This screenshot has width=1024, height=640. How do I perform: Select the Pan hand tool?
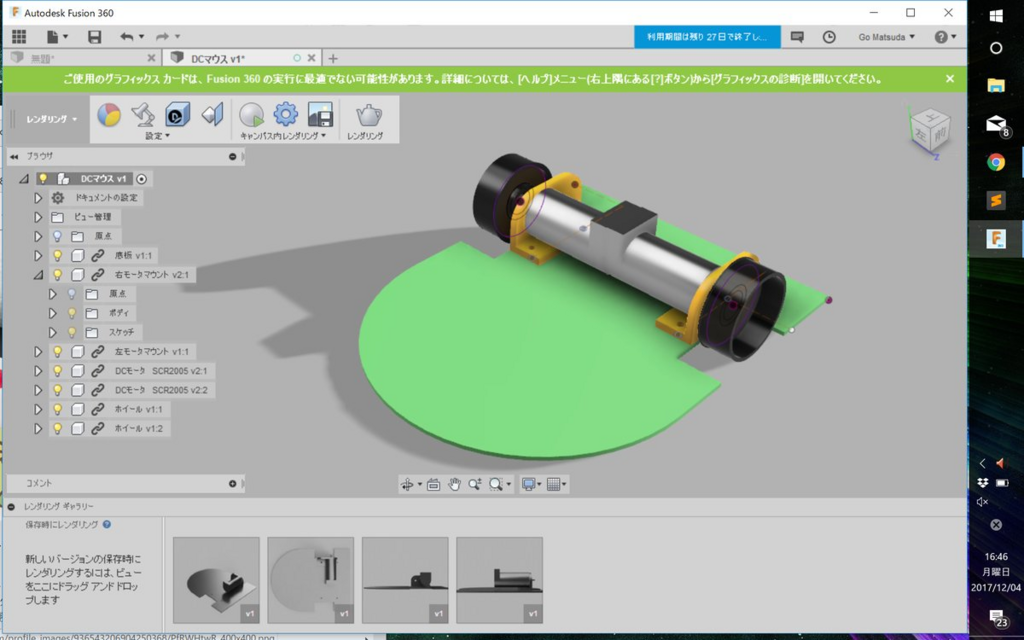(454, 484)
